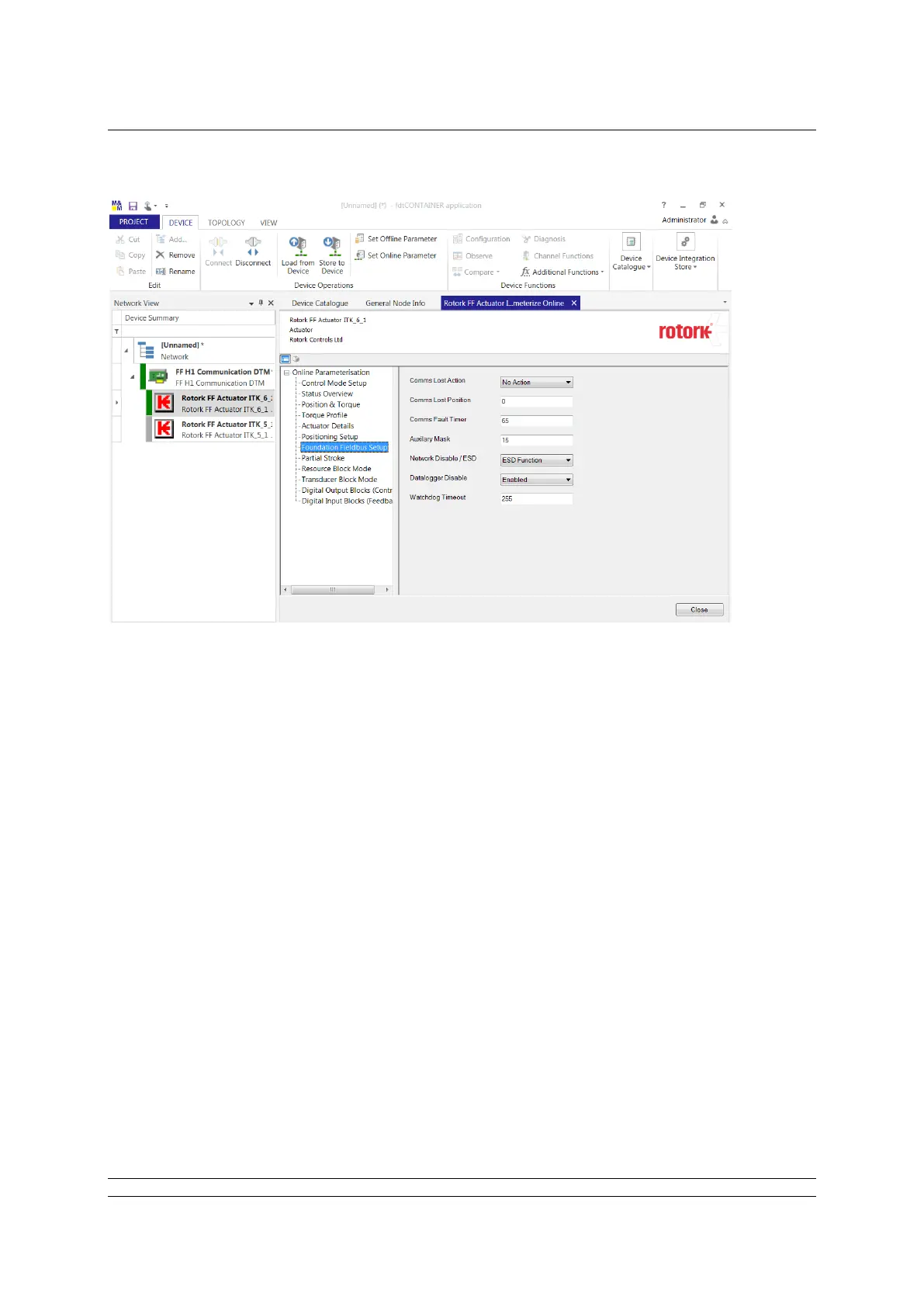Open the Comms Lost Action dropdown

(537, 383)
